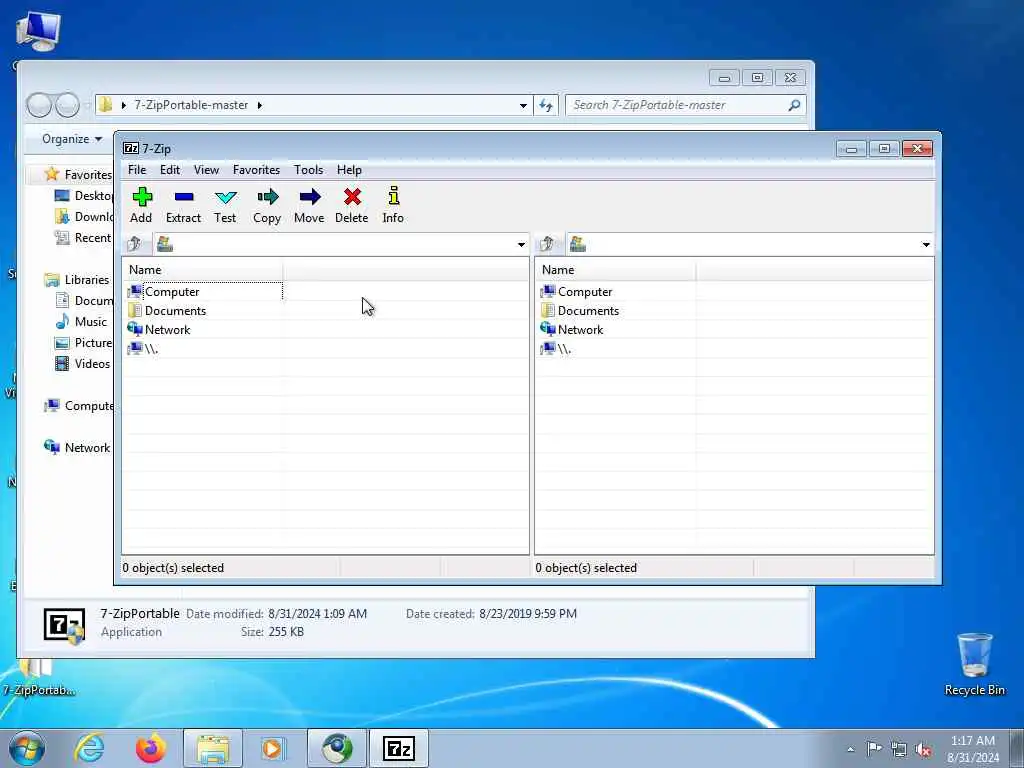Click the Test toolbar icon
Screen dimensions: 1024x768
click(225, 205)
